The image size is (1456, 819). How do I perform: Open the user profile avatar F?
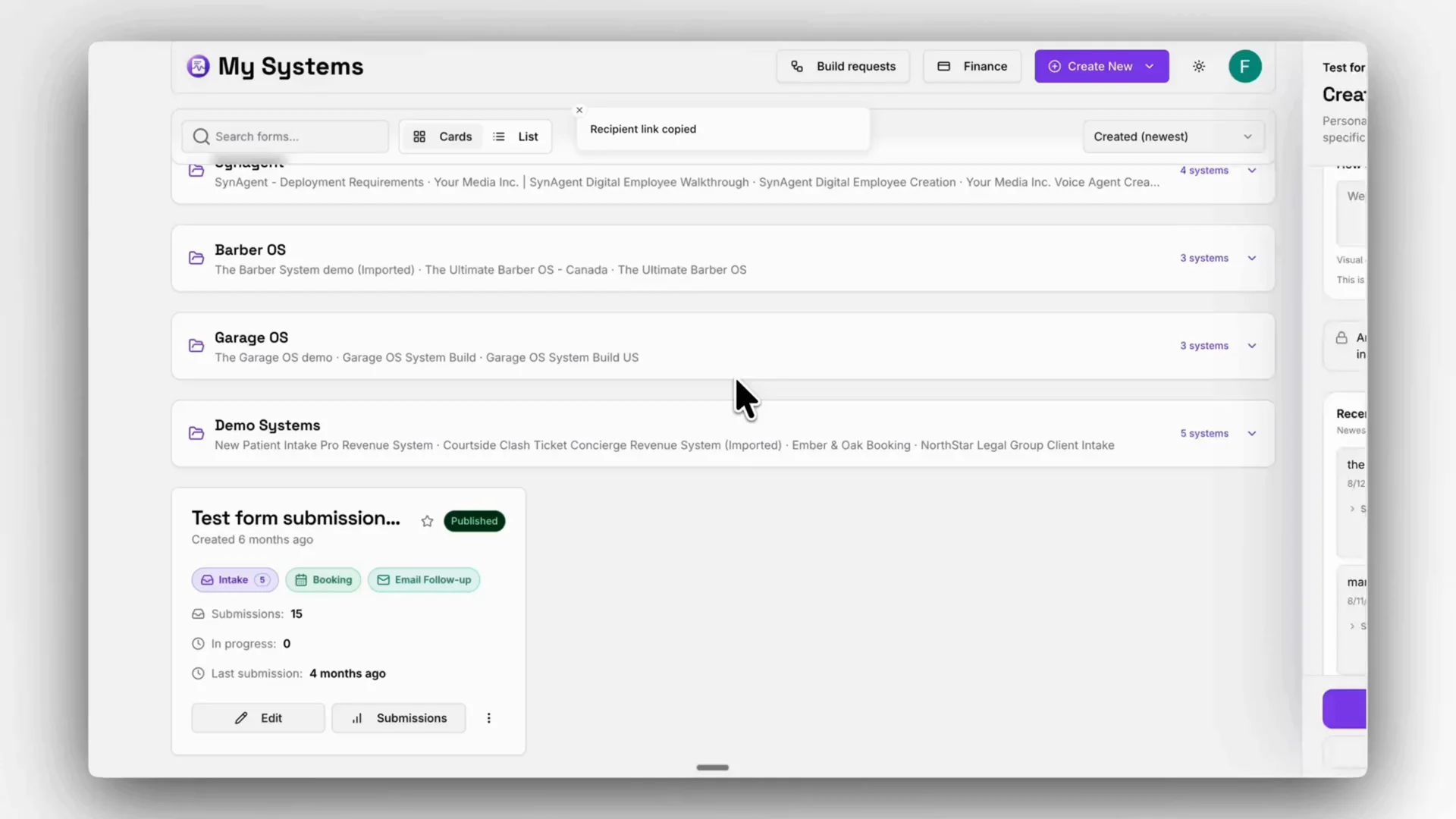1244,67
